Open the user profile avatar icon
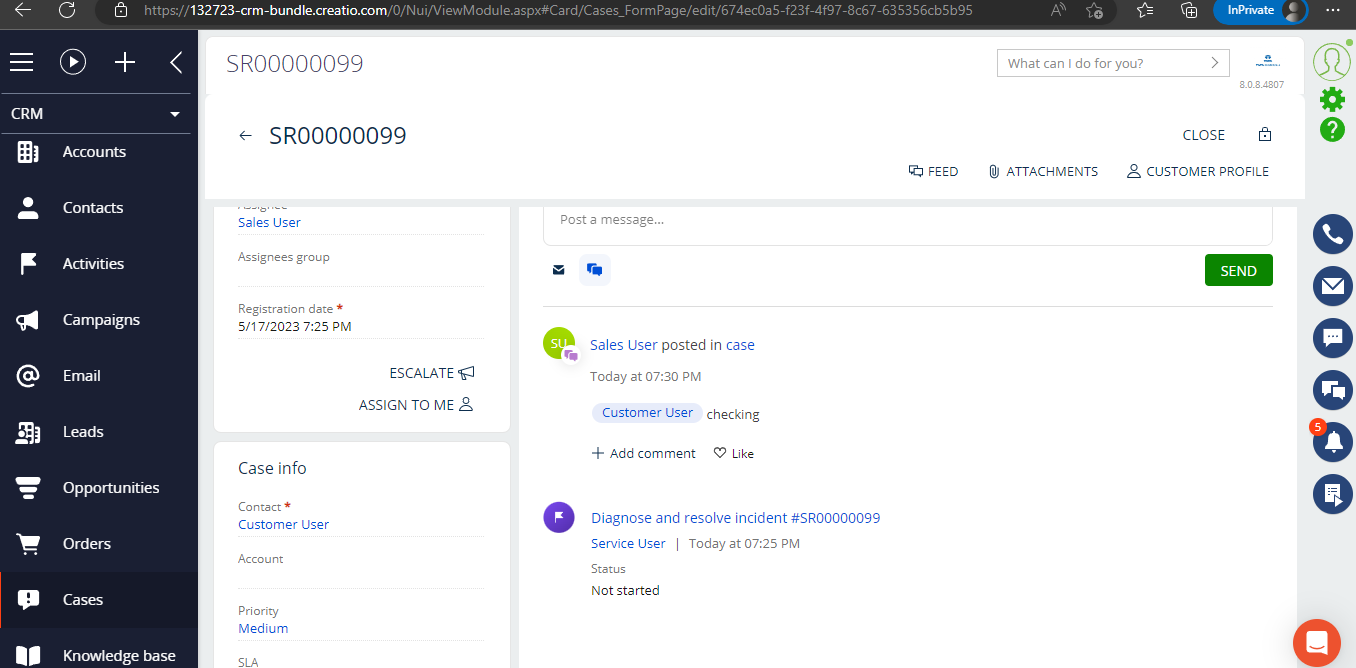This screenshot has height=668, width=1356. (1332, 62)
